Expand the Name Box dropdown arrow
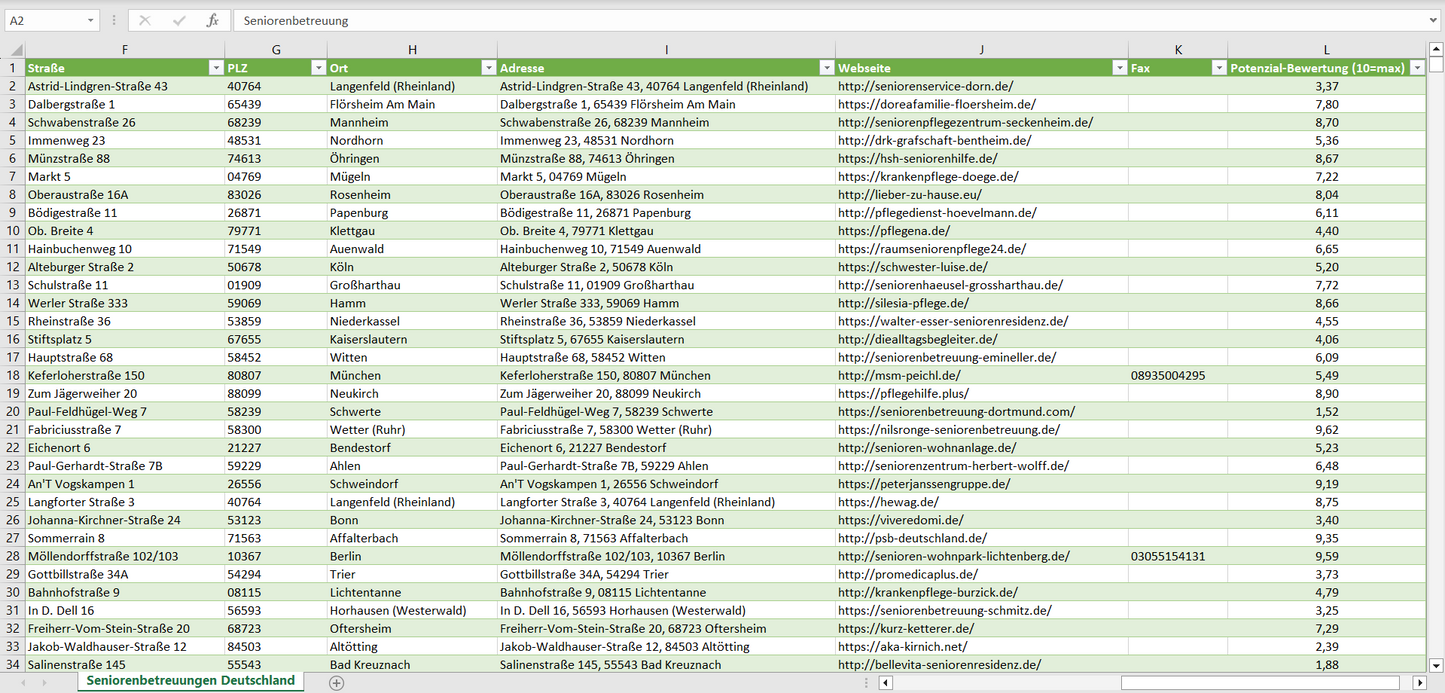This screenshot has height=693, width=1445. click(x=91, y=20)
